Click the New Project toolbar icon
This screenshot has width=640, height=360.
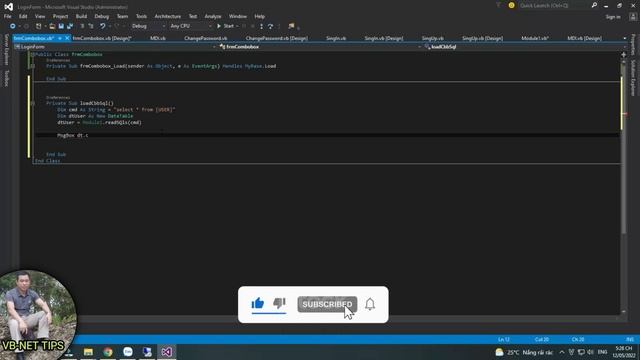pyautogui.click(x=39, y=26)
